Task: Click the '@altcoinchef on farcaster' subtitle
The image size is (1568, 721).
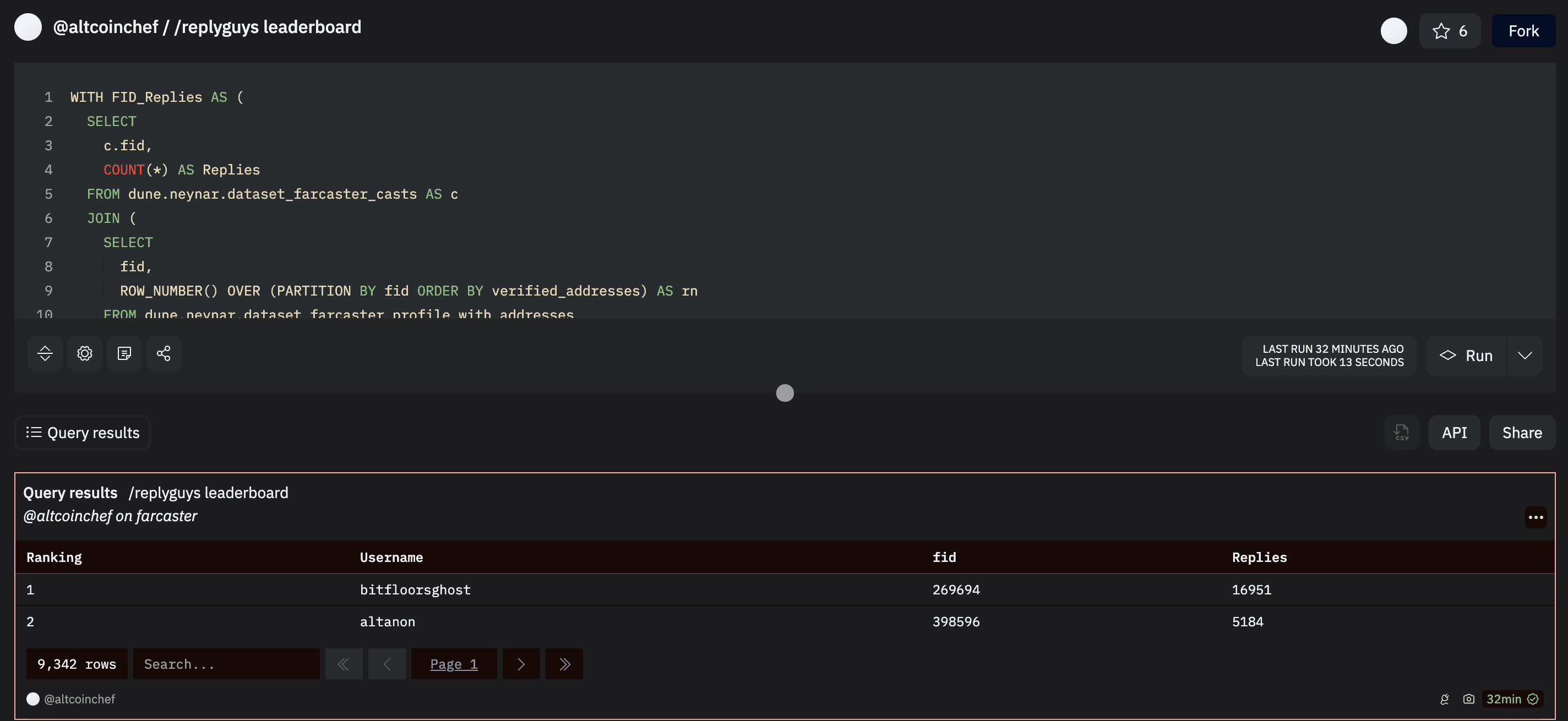Action: [110, 516]
